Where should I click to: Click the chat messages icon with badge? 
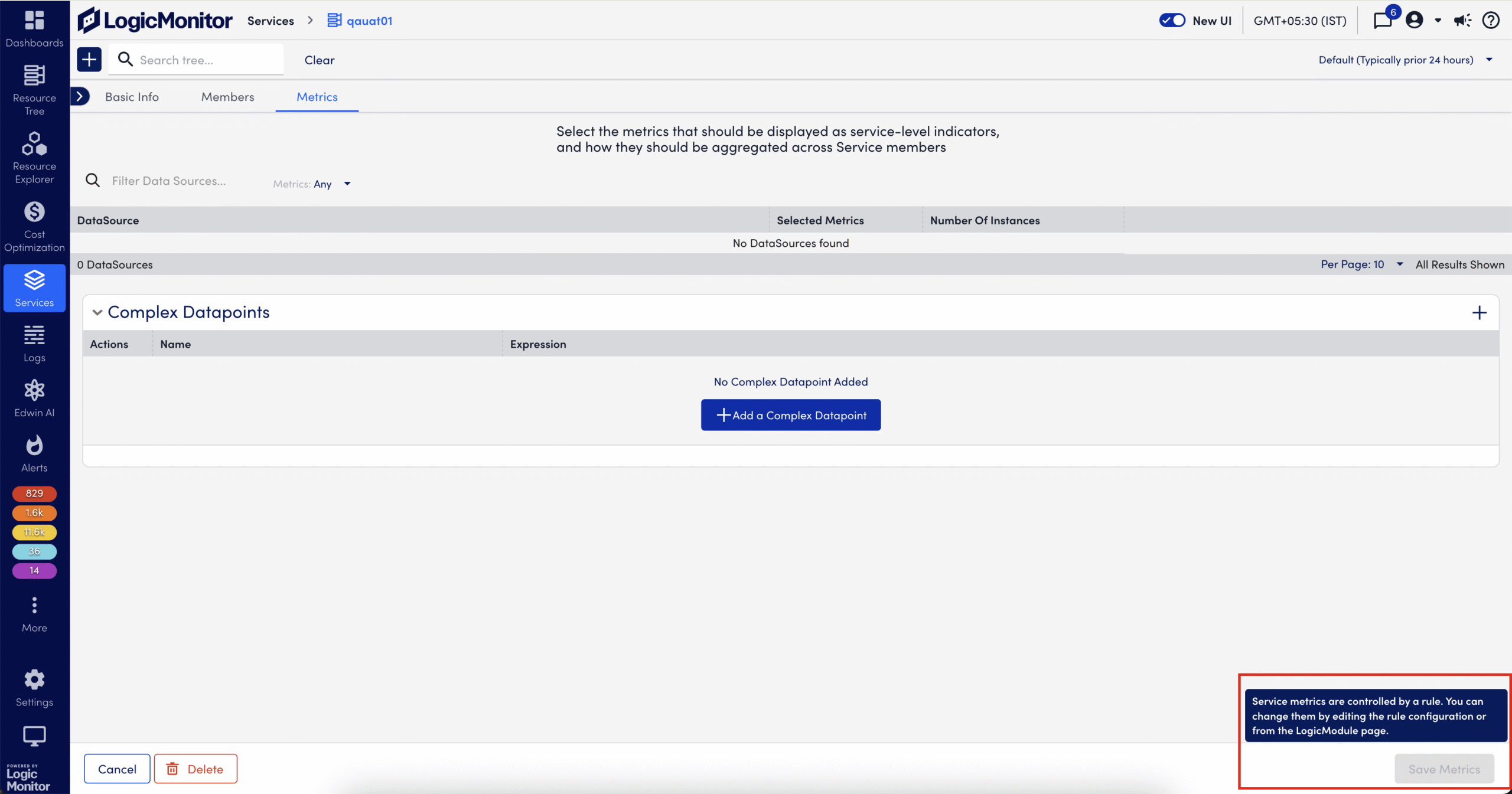pyautogui.click(x=1383, y=21)
